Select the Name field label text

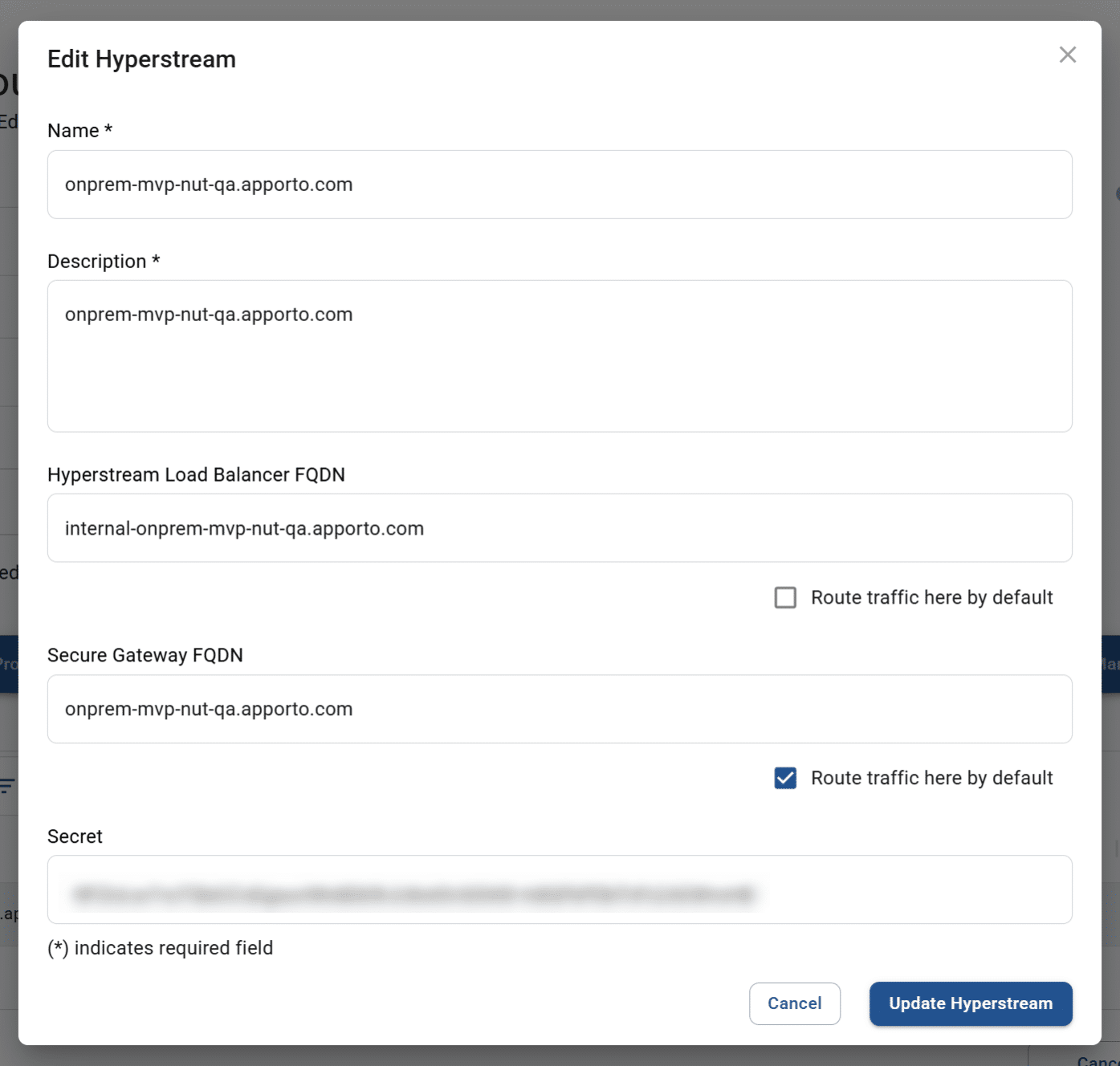click(x=79, y=130)
